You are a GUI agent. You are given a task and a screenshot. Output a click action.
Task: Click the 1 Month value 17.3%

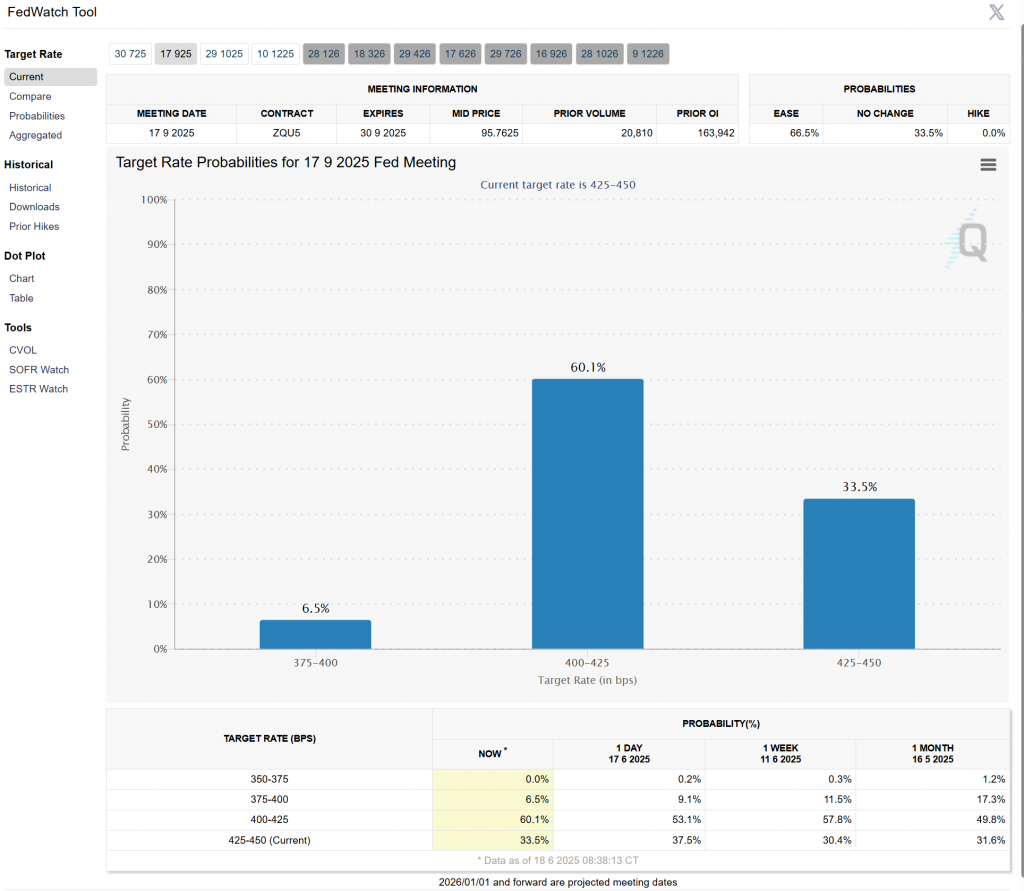(x=990, y=799)
